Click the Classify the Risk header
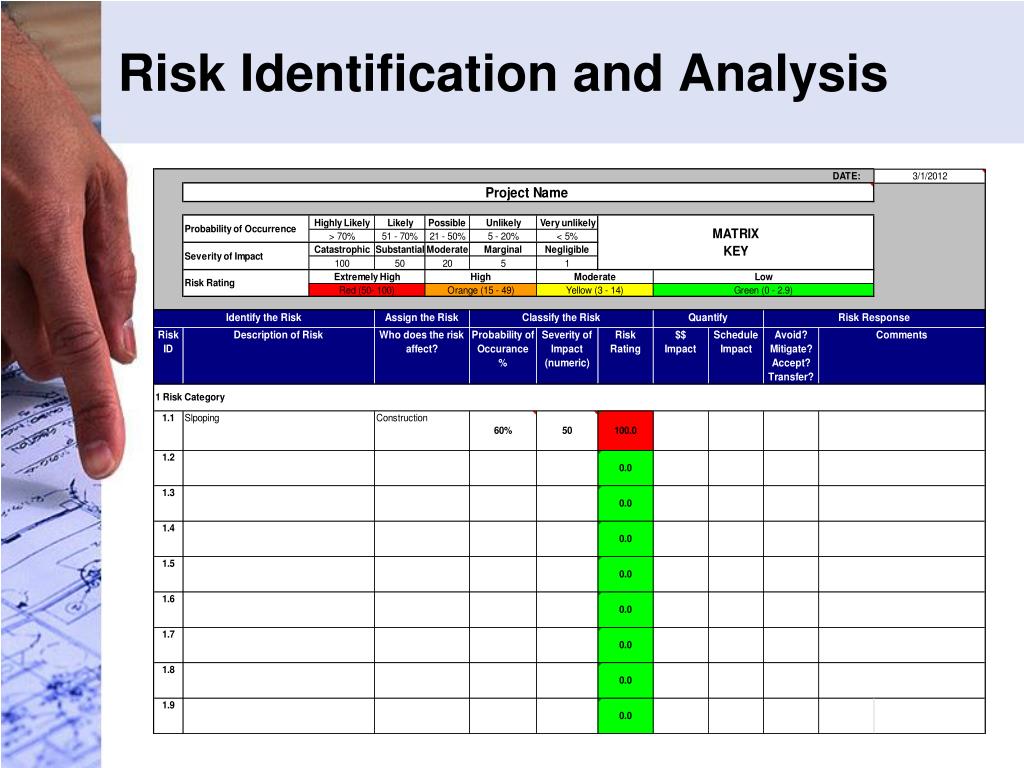This screenshot has width=1024, height=768. [x=561, y=317]
